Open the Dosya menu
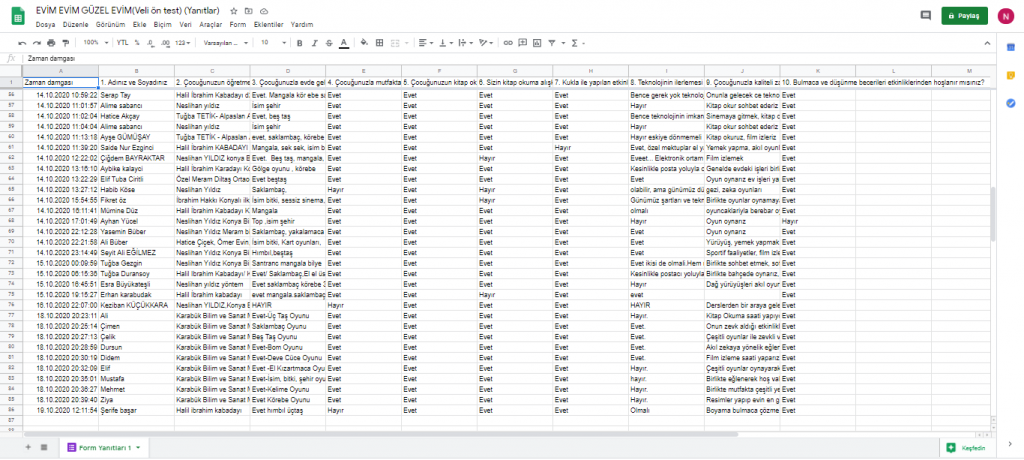1024x460 pixels. 45,22
